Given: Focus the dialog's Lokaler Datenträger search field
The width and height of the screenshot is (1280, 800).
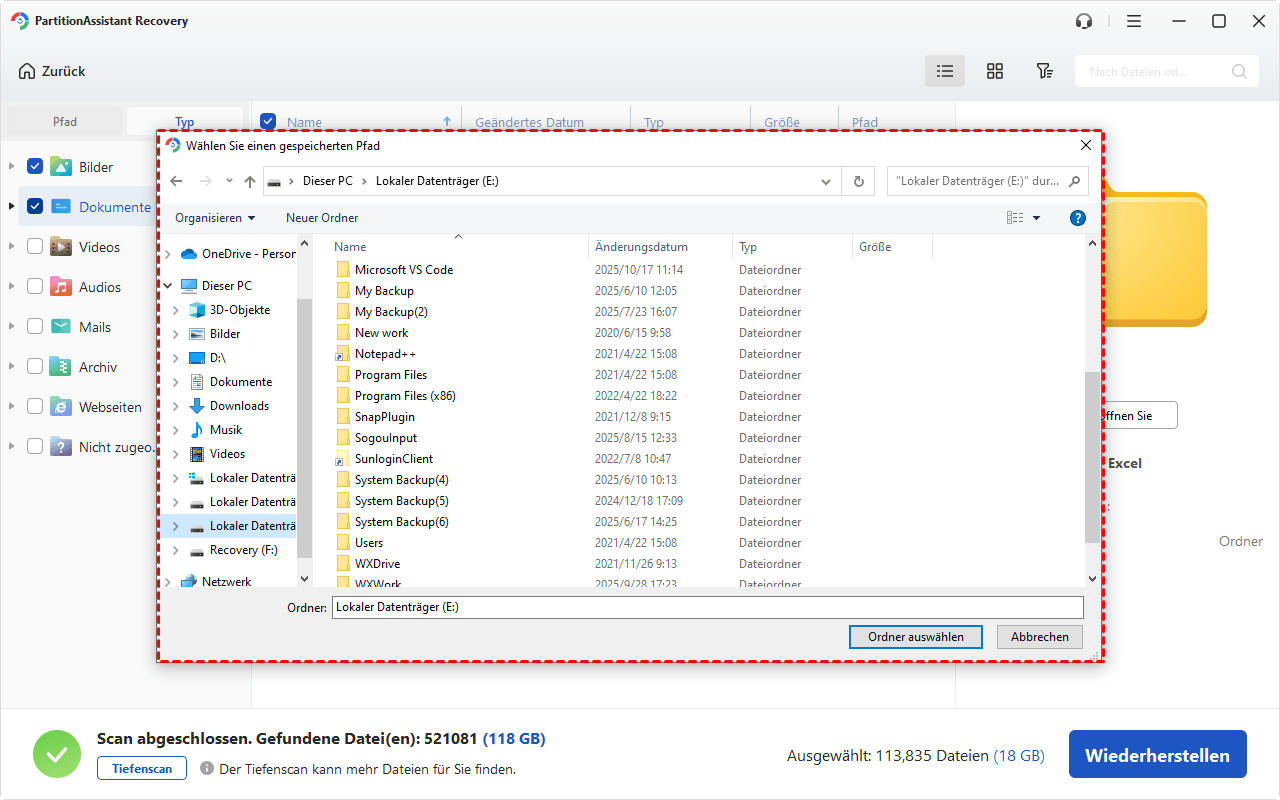Looking at the screenshot, I should 988,181.
